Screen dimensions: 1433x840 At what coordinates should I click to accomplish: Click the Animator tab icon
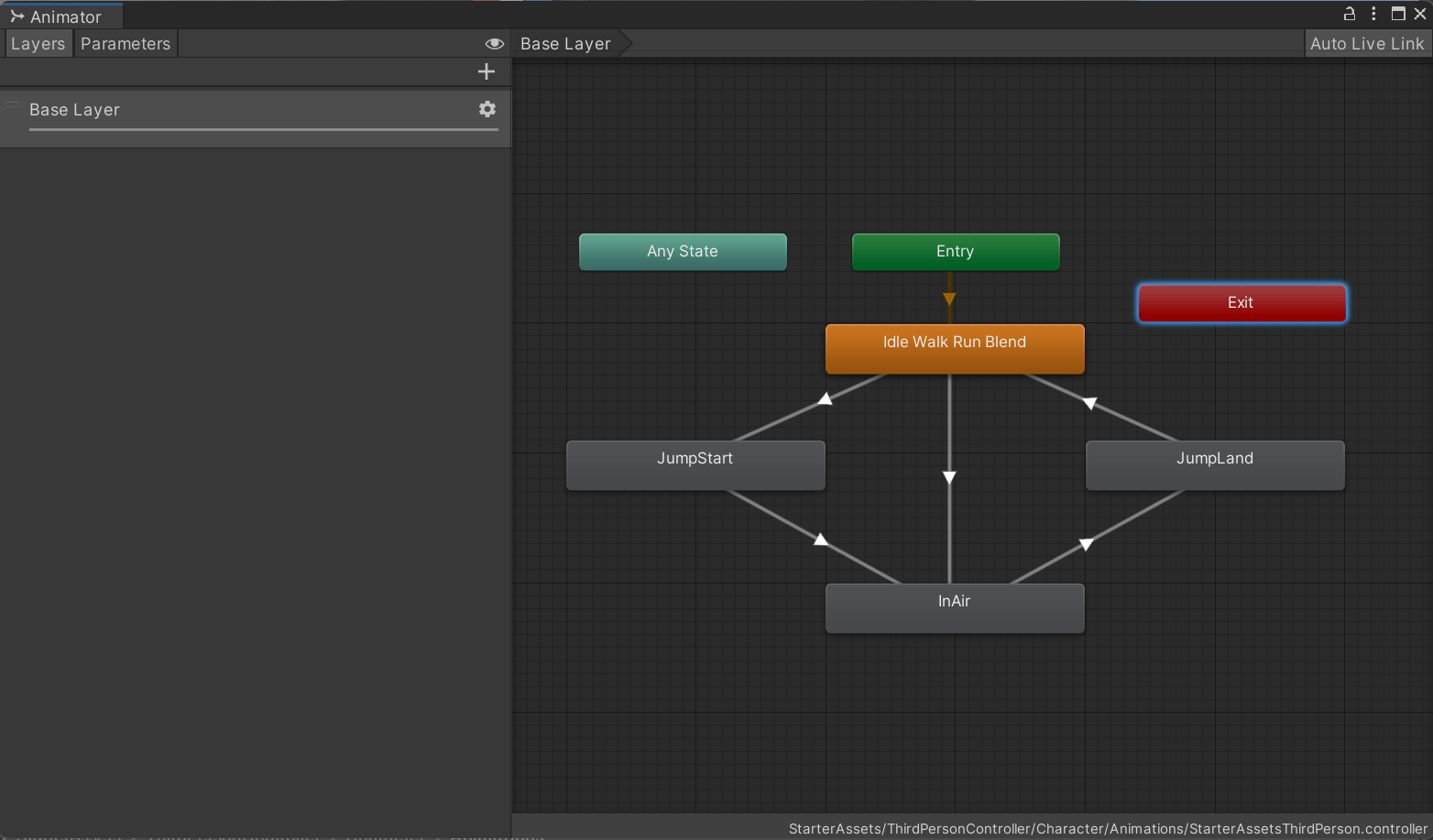[x=16, y=16]
